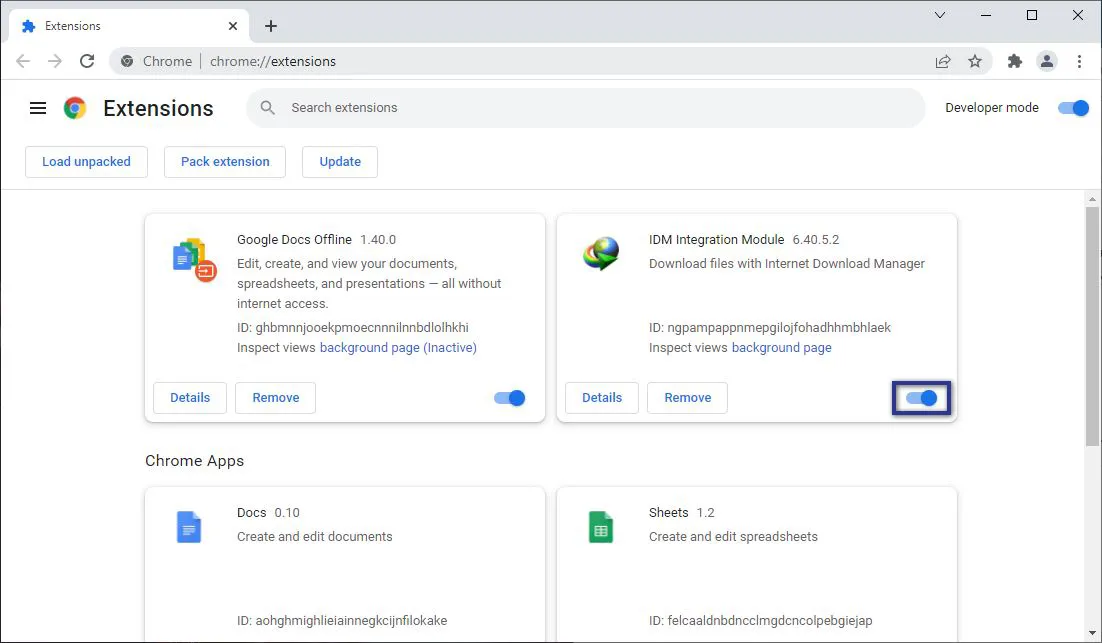Disable the IDM Integration Module extension
Viewport: 1102px width, 643px height.
[921, 398]
